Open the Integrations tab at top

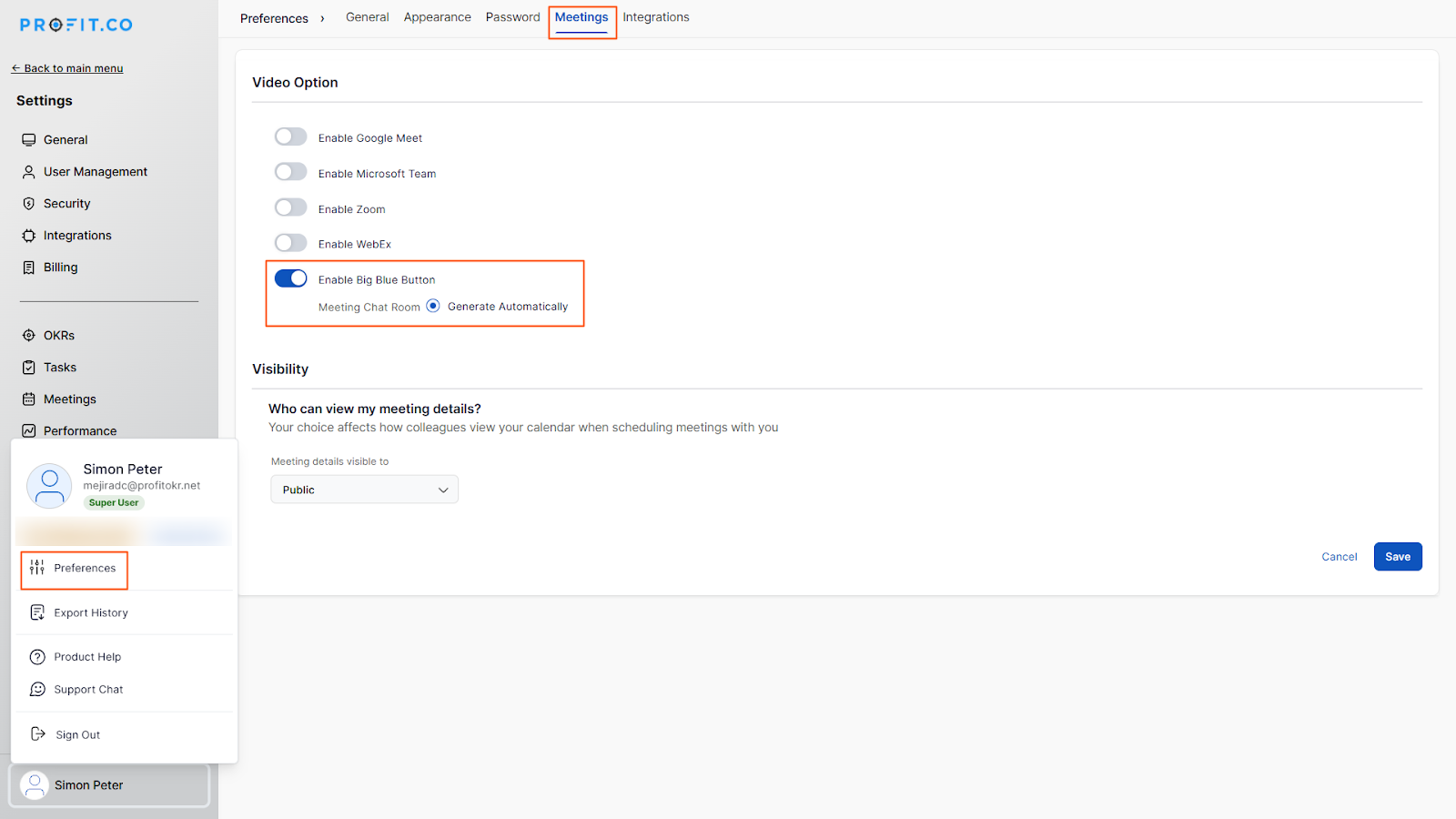click(x=656, y=17)
